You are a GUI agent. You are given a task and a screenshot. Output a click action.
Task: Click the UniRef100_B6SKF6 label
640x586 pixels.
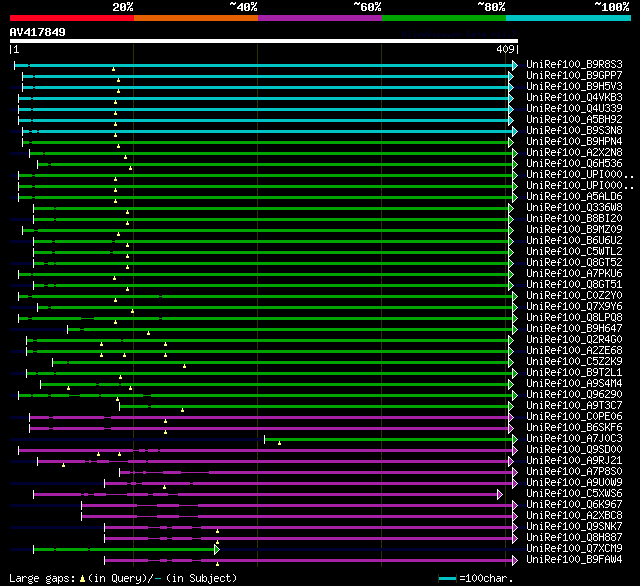(574, 428)
